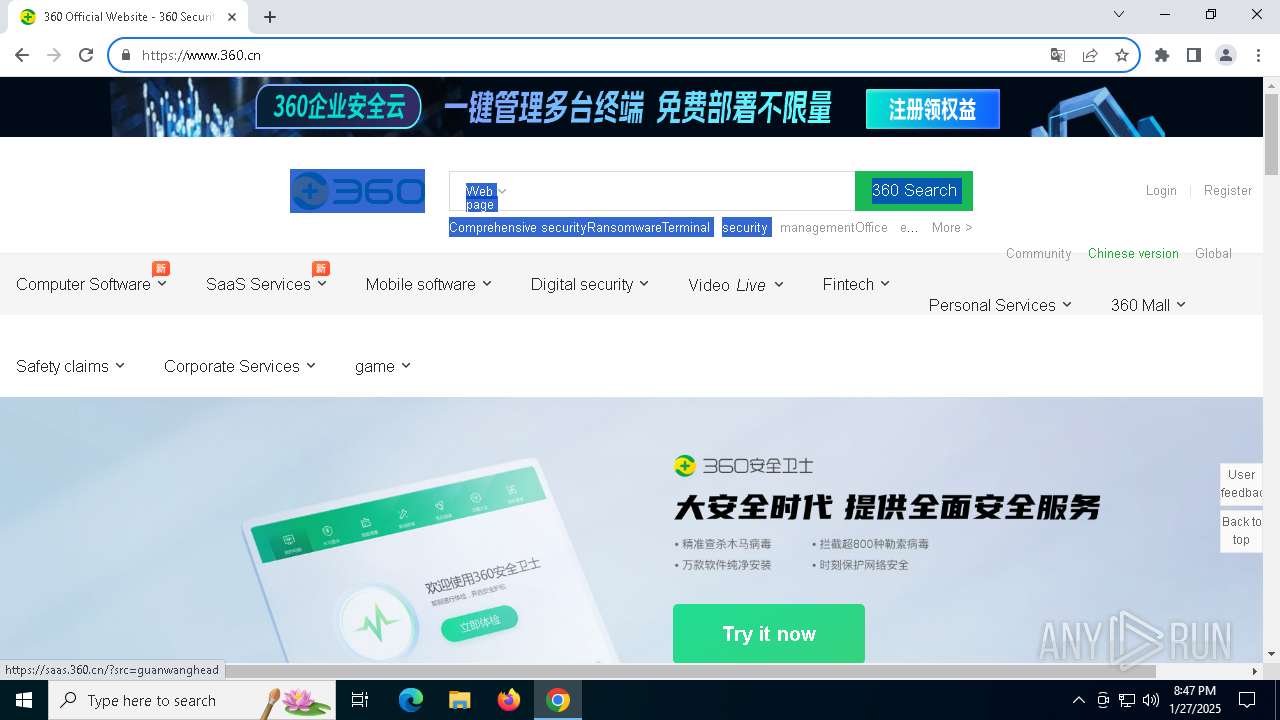Click the Login link

(x=1161, y=190)
